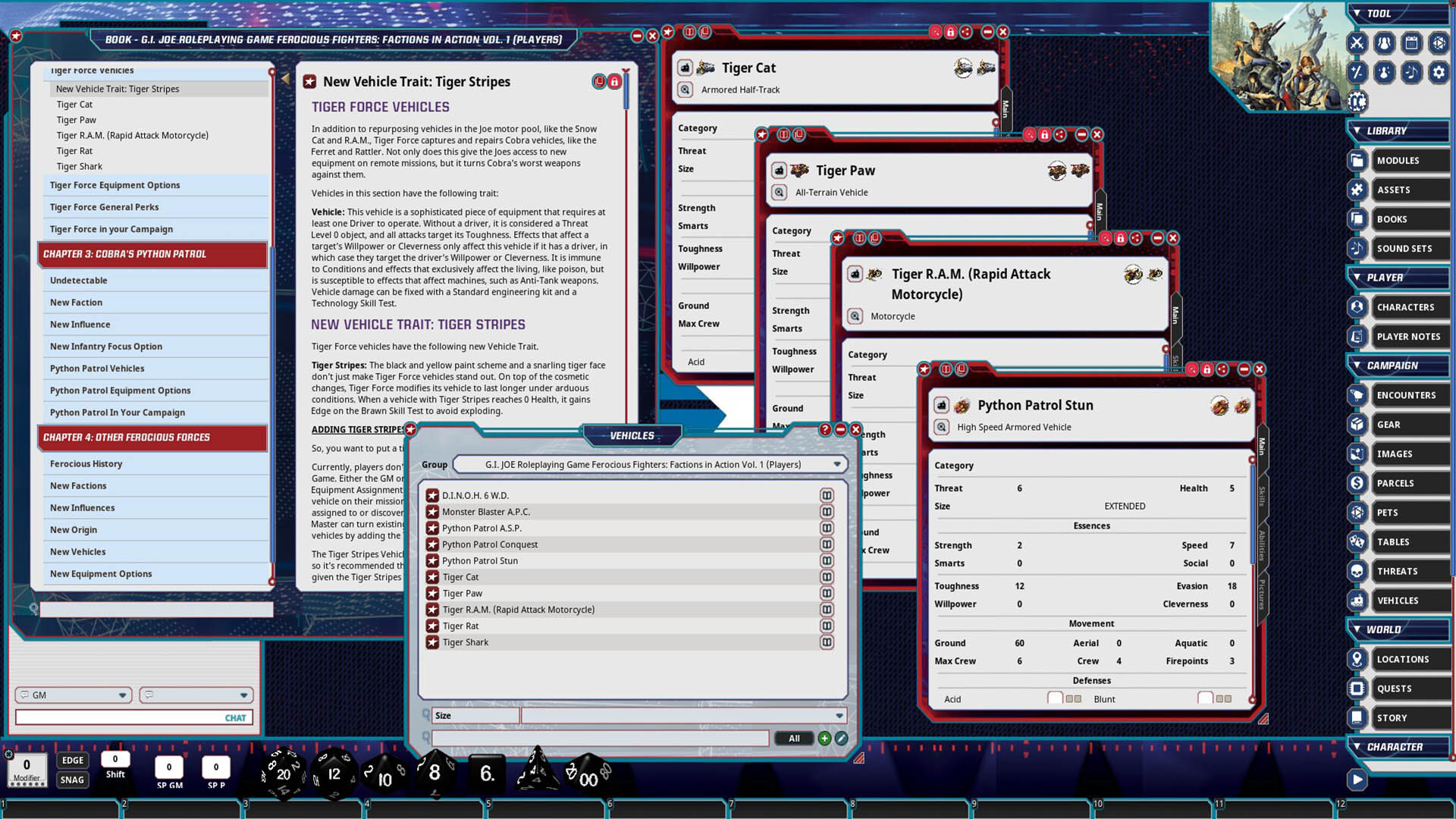Open the Calendar tool
This screenshot has height=819, width=1456.
pyautogui.click(x=1411, y=43)
